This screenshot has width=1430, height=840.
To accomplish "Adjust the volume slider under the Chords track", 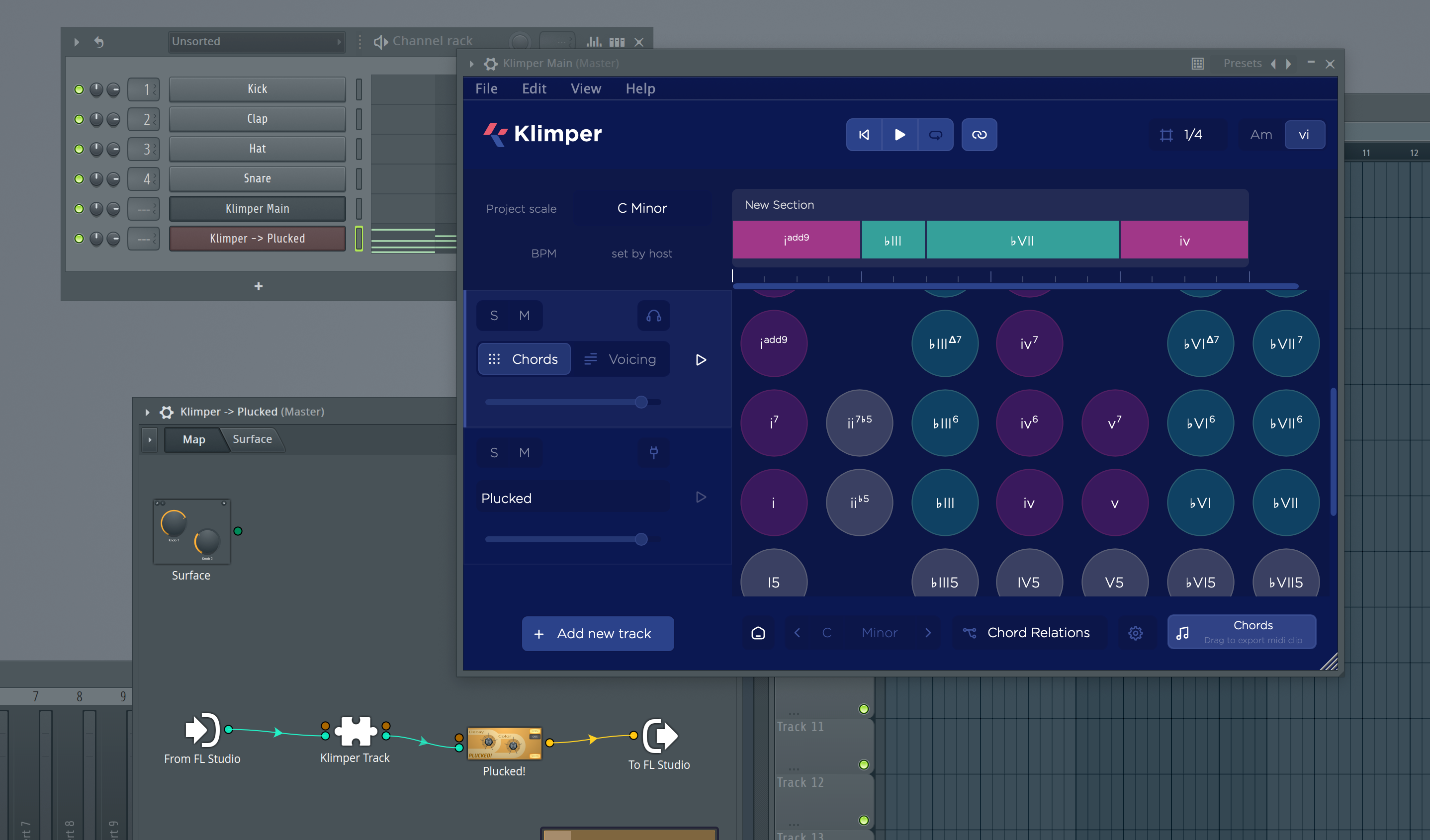I will click(x=641, y=402).
